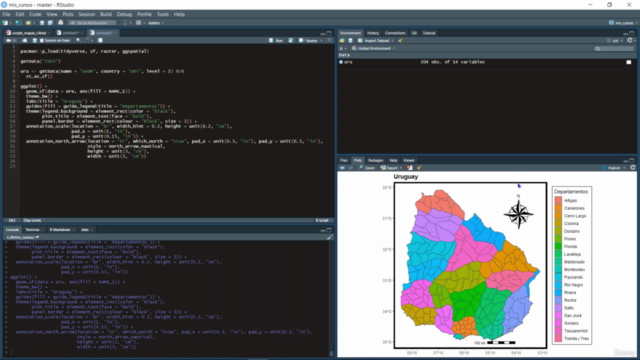Clear the console with the broom icon
This screenshot has height=360, width=640.
pyautogui.click(x=329, y=237)
